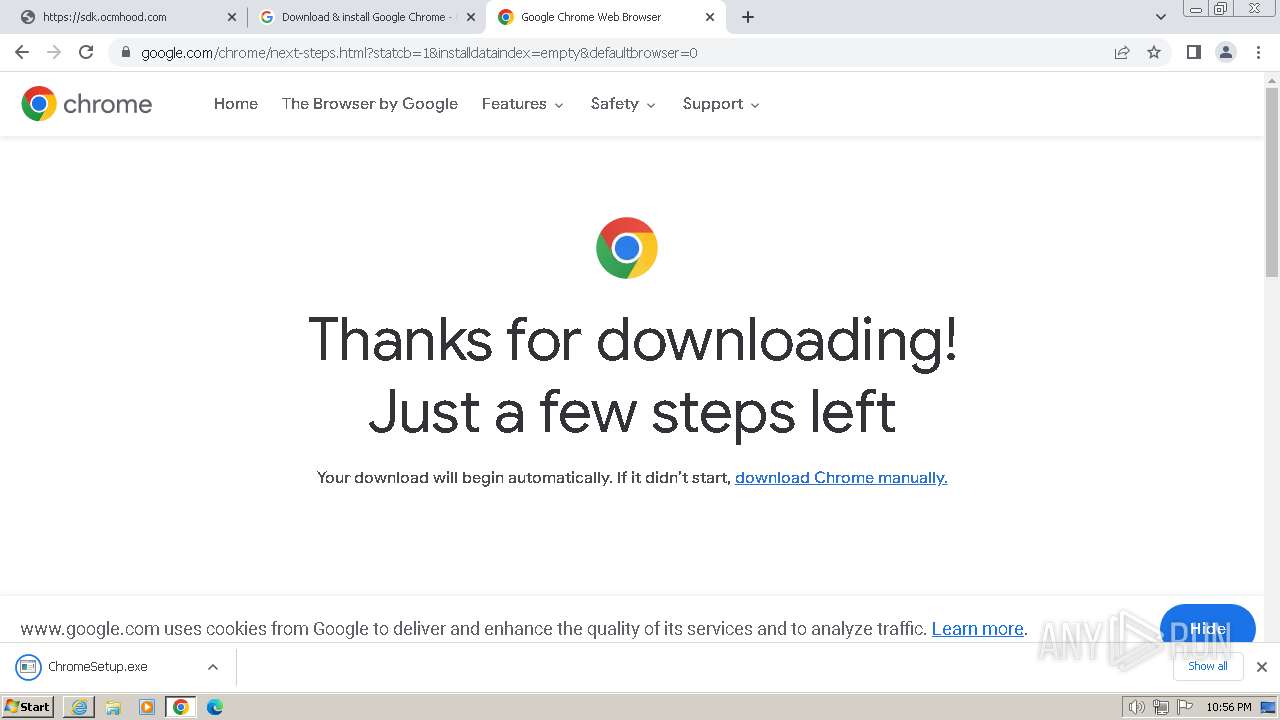
Task: Open the Action Center flag icon
Action: [1185, 707]
